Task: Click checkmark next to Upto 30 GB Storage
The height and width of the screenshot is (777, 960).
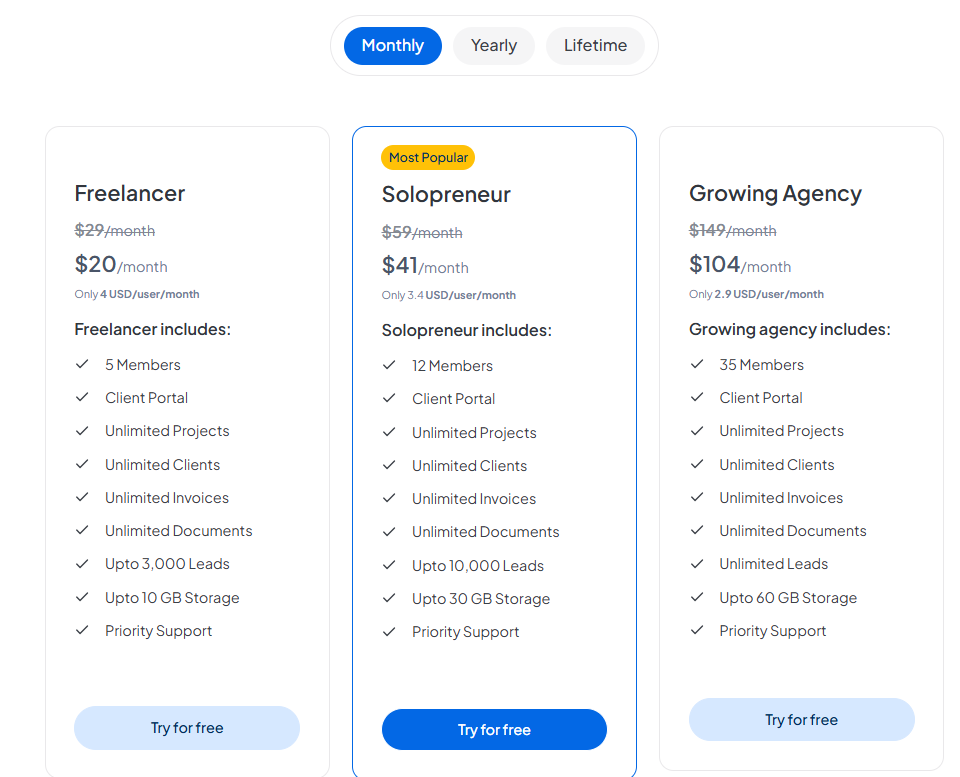Action: tap(390, 599)
